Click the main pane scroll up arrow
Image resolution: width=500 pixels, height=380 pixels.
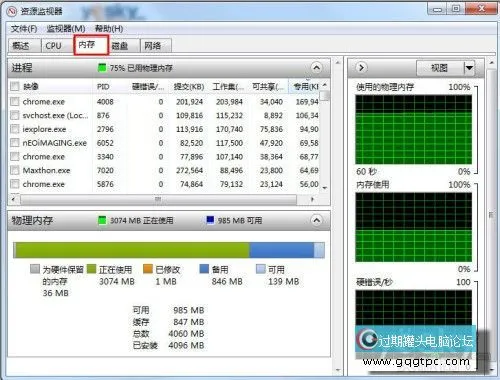click(338, 62)
